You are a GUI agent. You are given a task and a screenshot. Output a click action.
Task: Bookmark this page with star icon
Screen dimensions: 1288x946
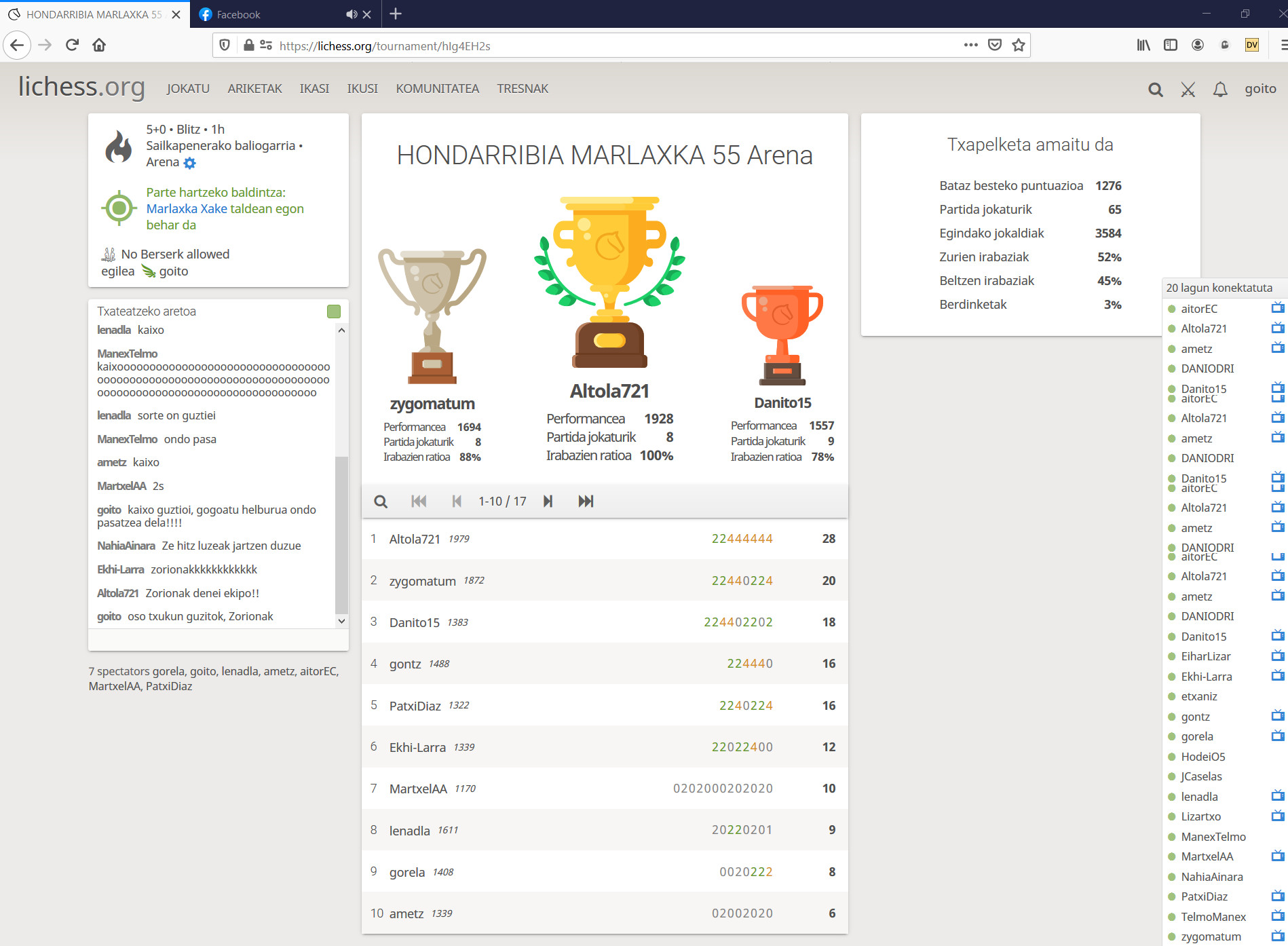click(1019, 45)
